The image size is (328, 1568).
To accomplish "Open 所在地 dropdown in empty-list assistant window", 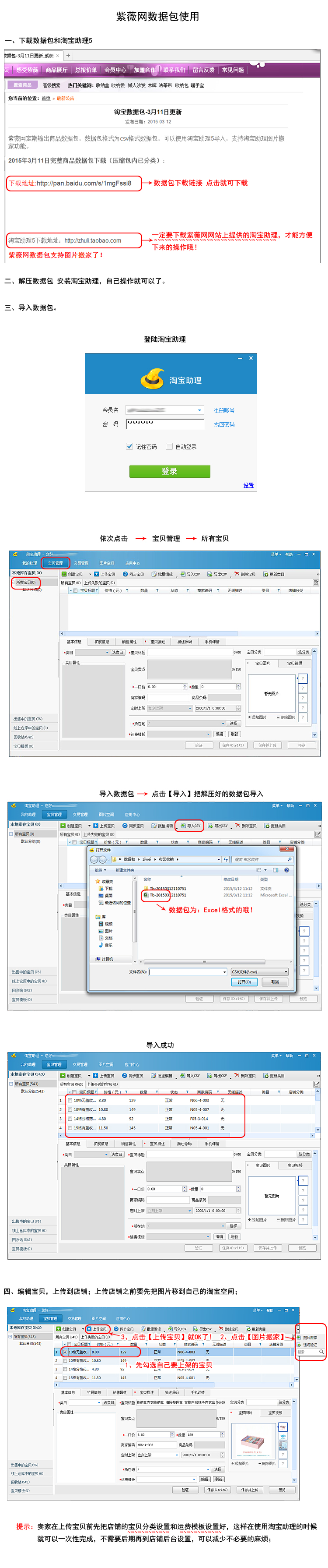I will pyautogui.click(x=223, y=723).
